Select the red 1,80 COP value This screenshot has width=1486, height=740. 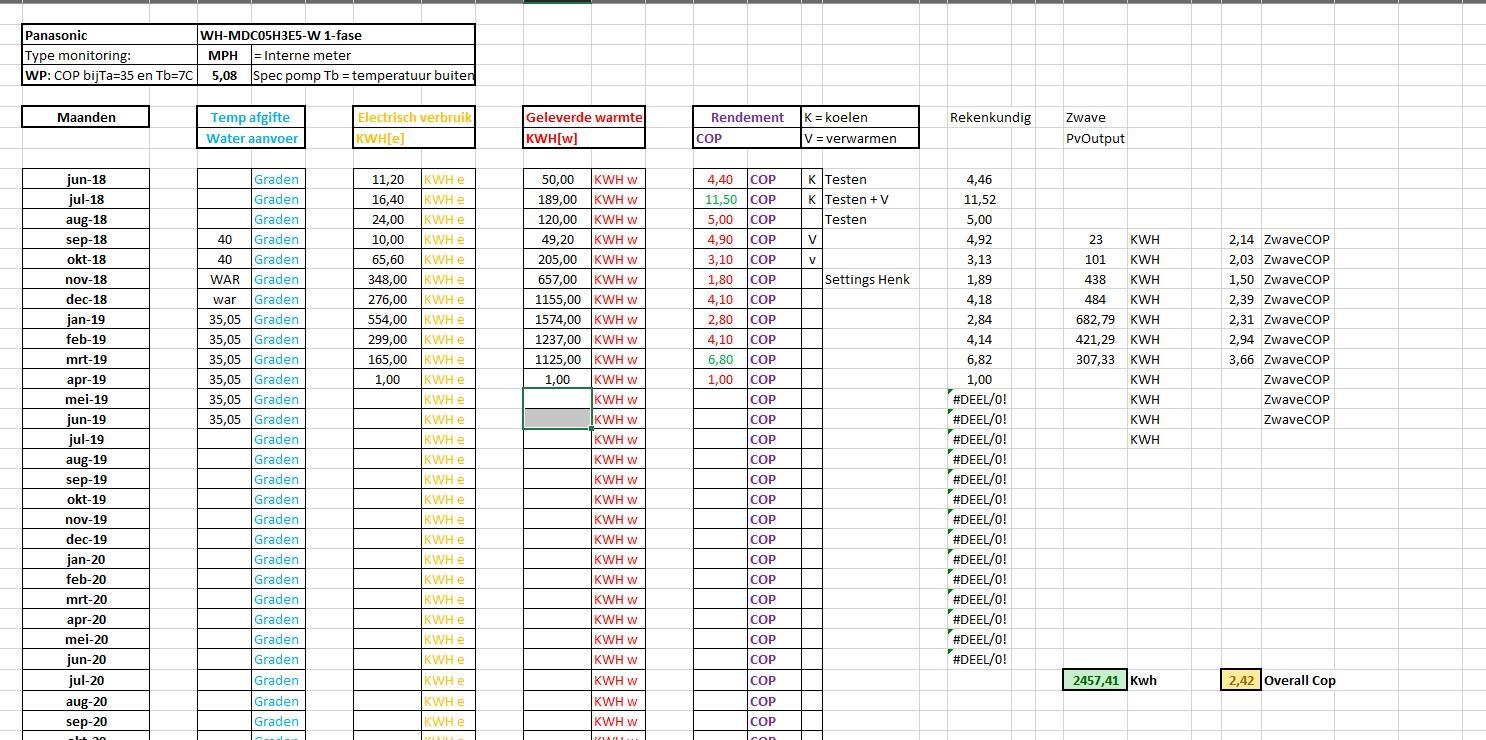click(x=721, y=279)
